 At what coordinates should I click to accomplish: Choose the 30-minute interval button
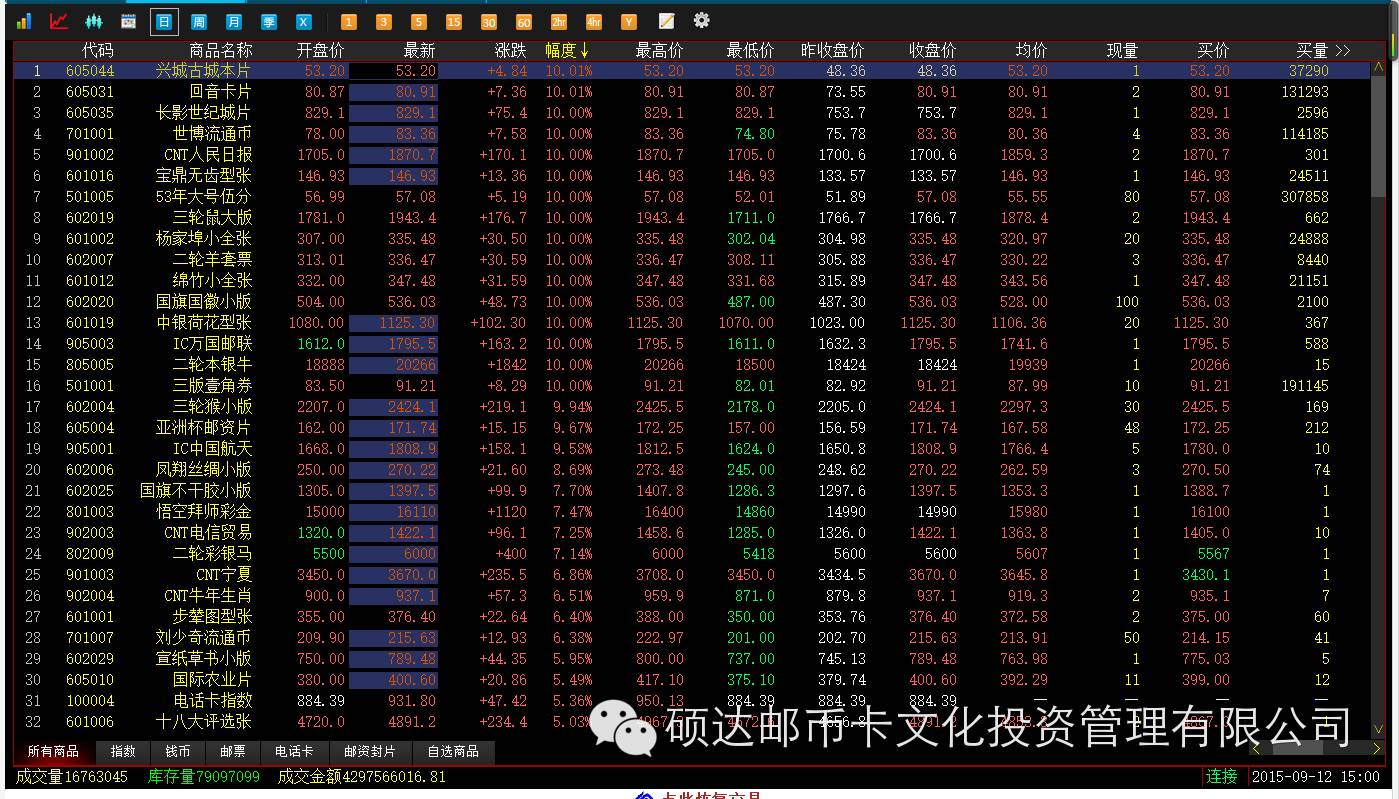click(x=488, y=21)
